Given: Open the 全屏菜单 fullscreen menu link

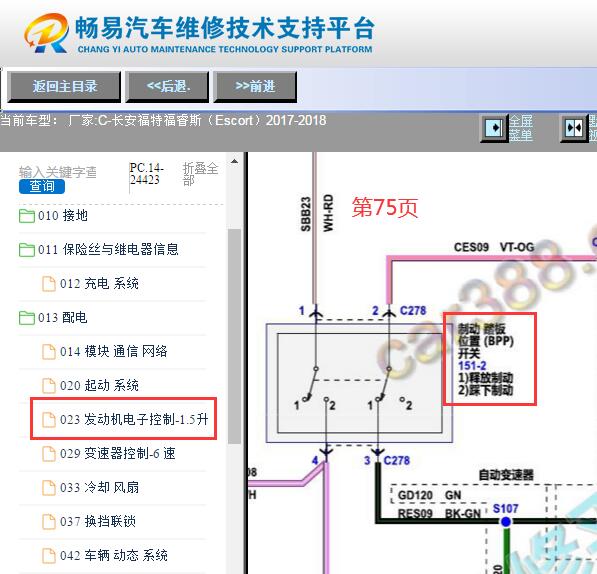Looking at the screenshot, I should [520, 128].
